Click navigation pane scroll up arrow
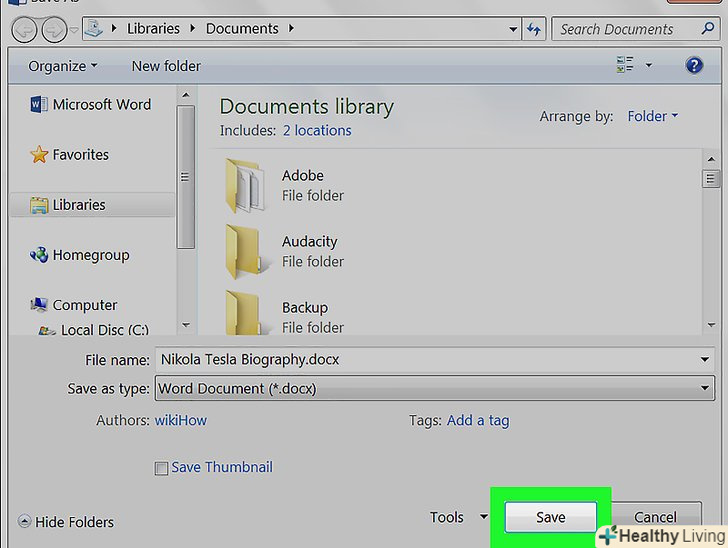The width and height of the screenshot is (728, 548). click(186, 95)
